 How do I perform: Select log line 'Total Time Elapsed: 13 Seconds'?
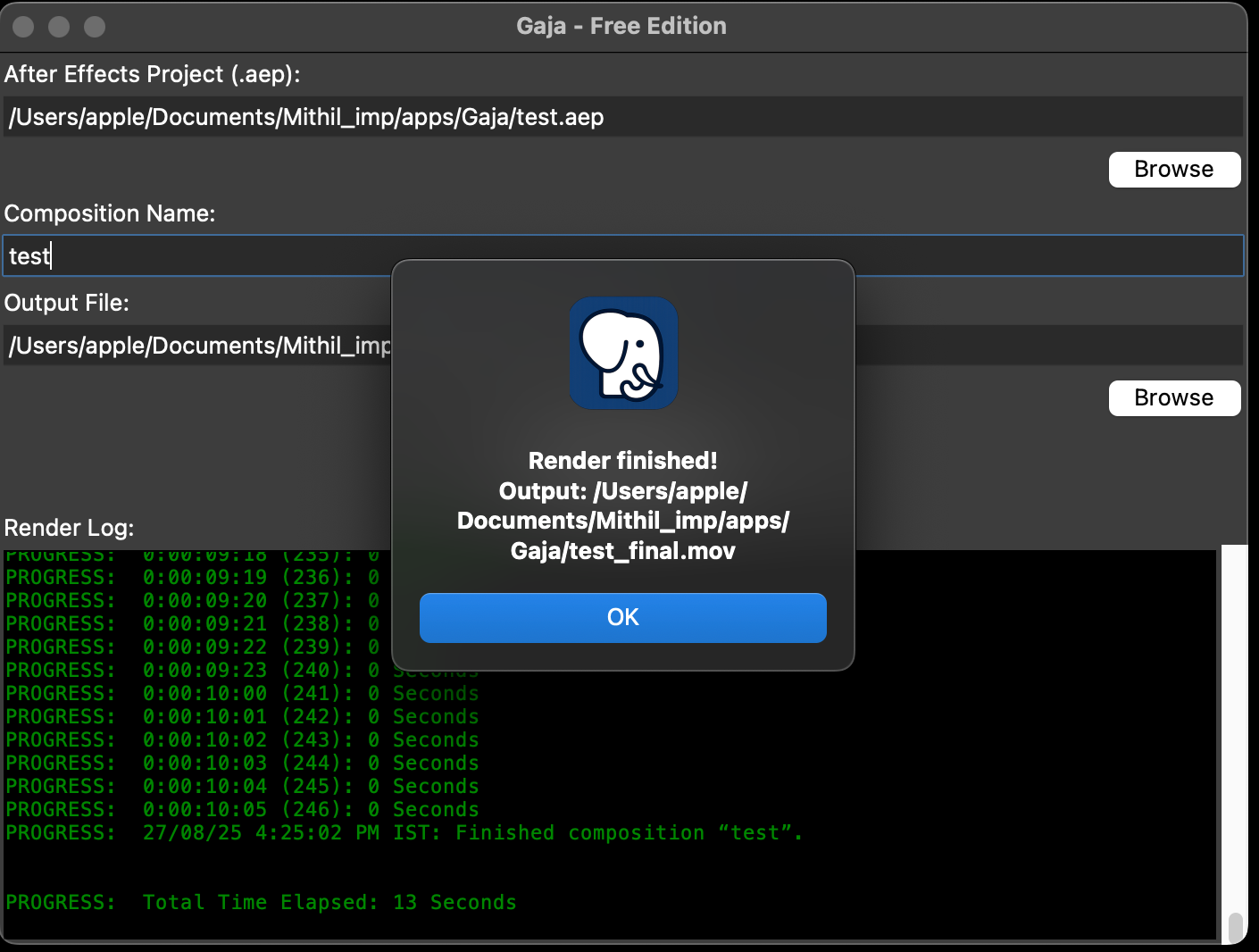[x=261, y=902]
